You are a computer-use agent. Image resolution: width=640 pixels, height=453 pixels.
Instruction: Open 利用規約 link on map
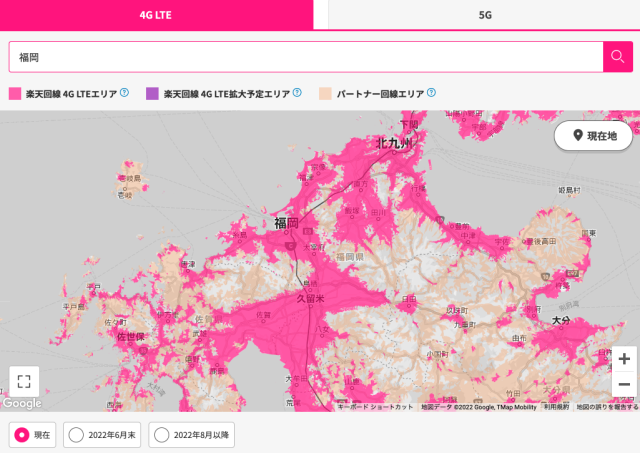(556, 407)
